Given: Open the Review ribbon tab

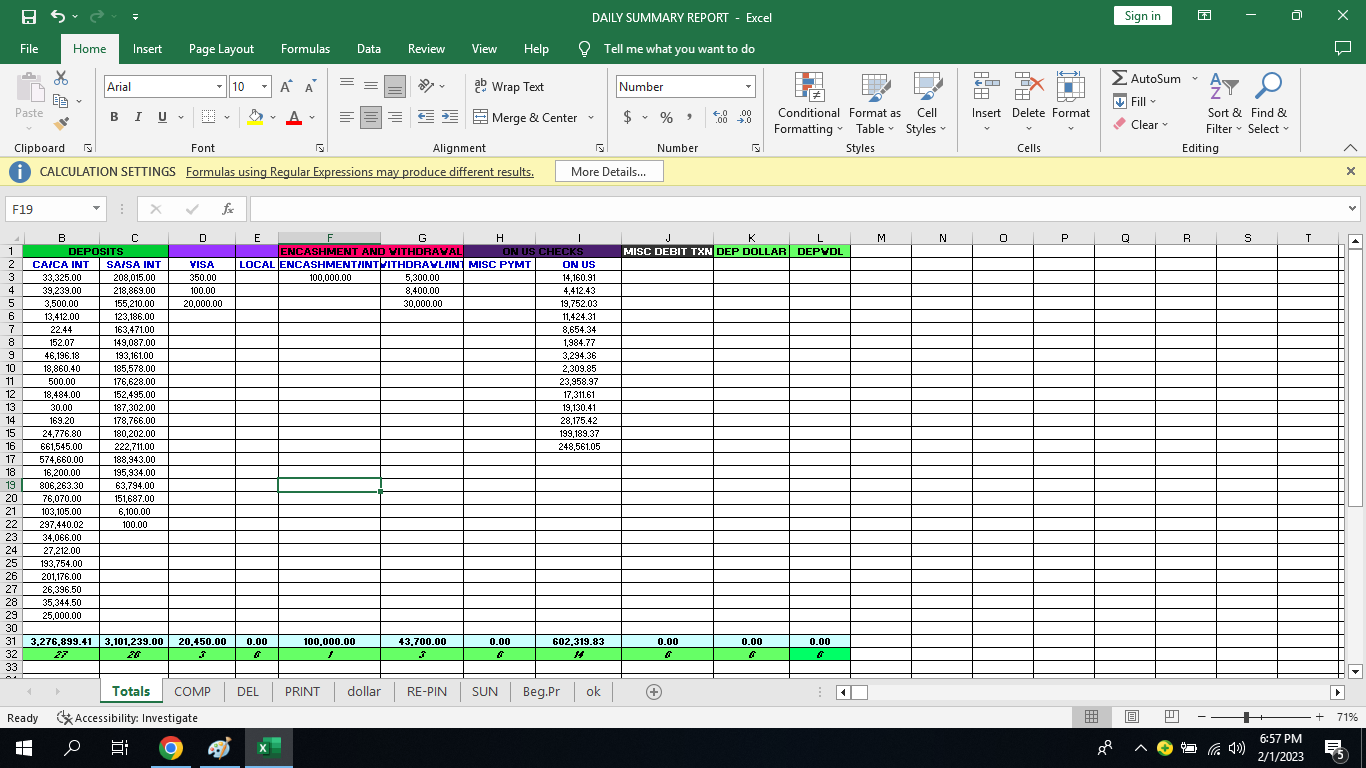Looking at the screenshot, I should (426, 48).
